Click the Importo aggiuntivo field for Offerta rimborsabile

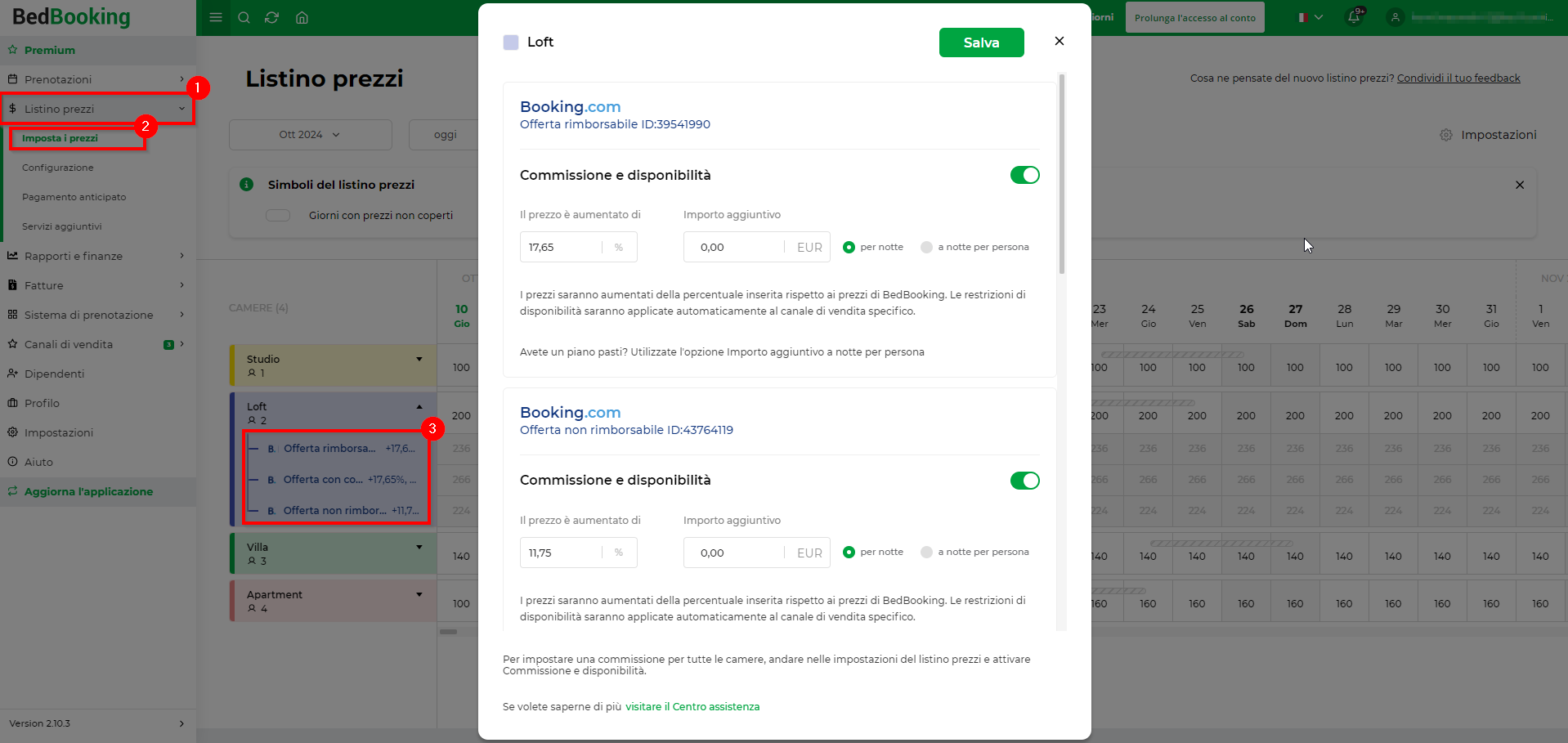(757, 247)
